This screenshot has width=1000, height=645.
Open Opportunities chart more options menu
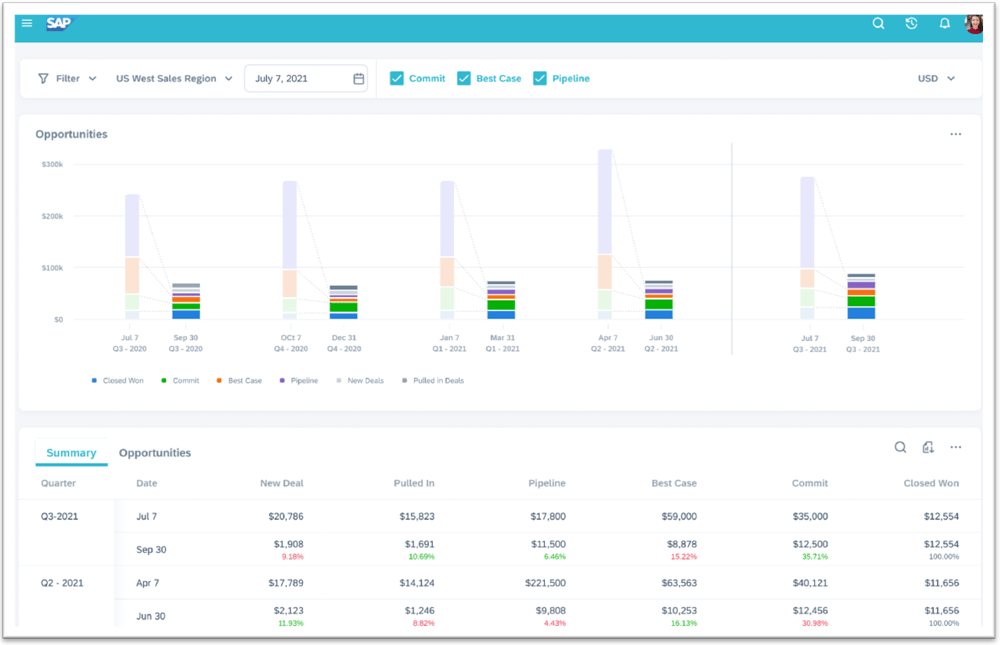pos(955,134)
